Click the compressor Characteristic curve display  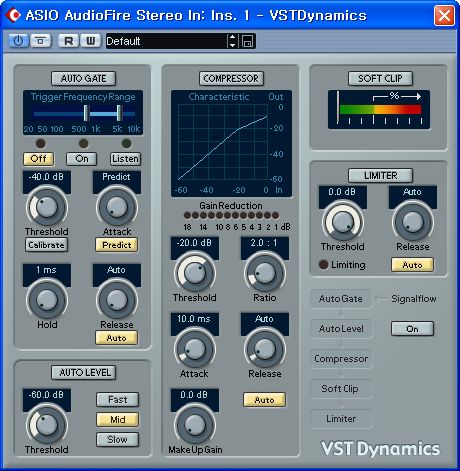coord(231,143)
